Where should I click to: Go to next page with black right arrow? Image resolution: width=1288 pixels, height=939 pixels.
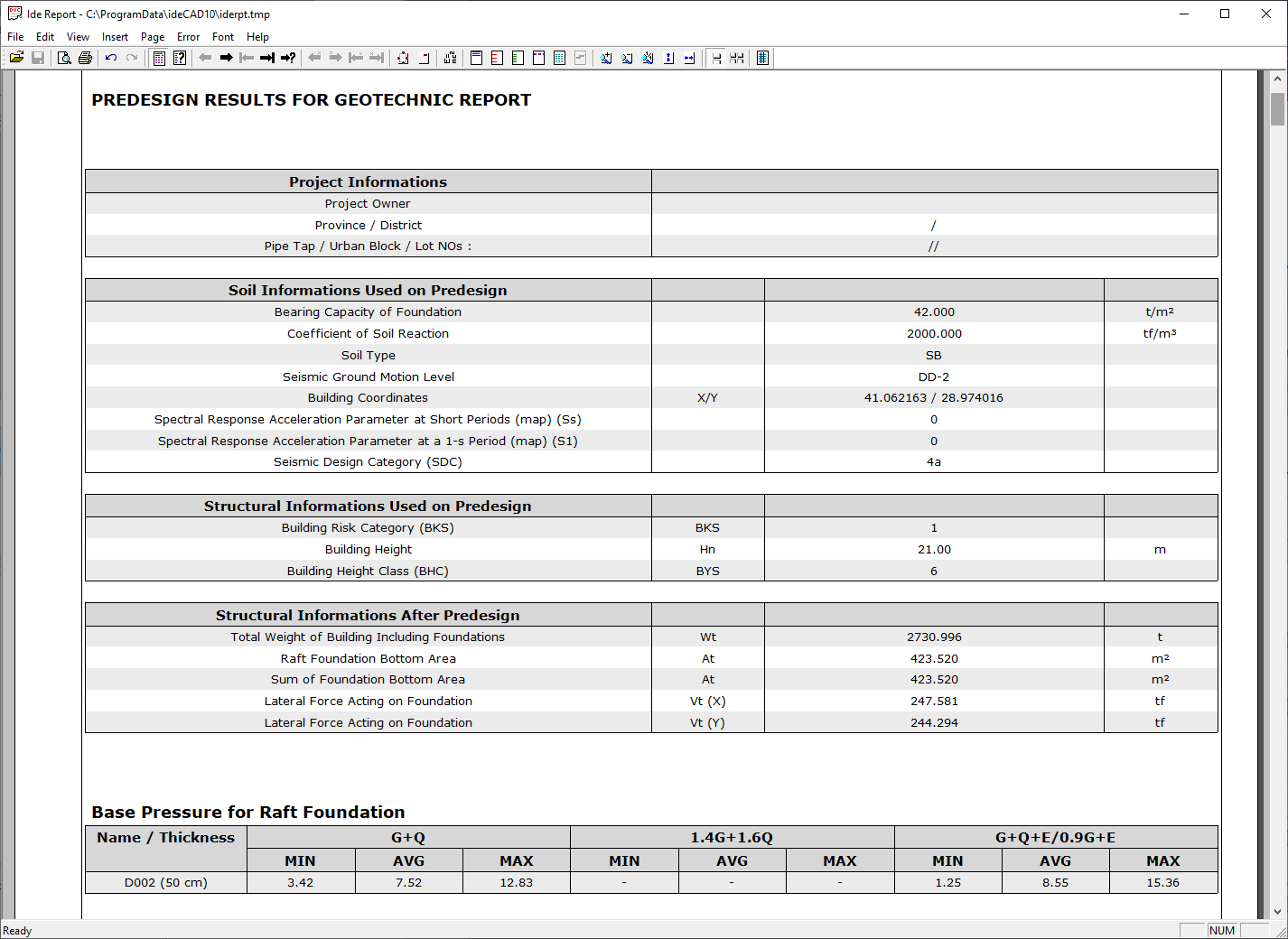226,58
